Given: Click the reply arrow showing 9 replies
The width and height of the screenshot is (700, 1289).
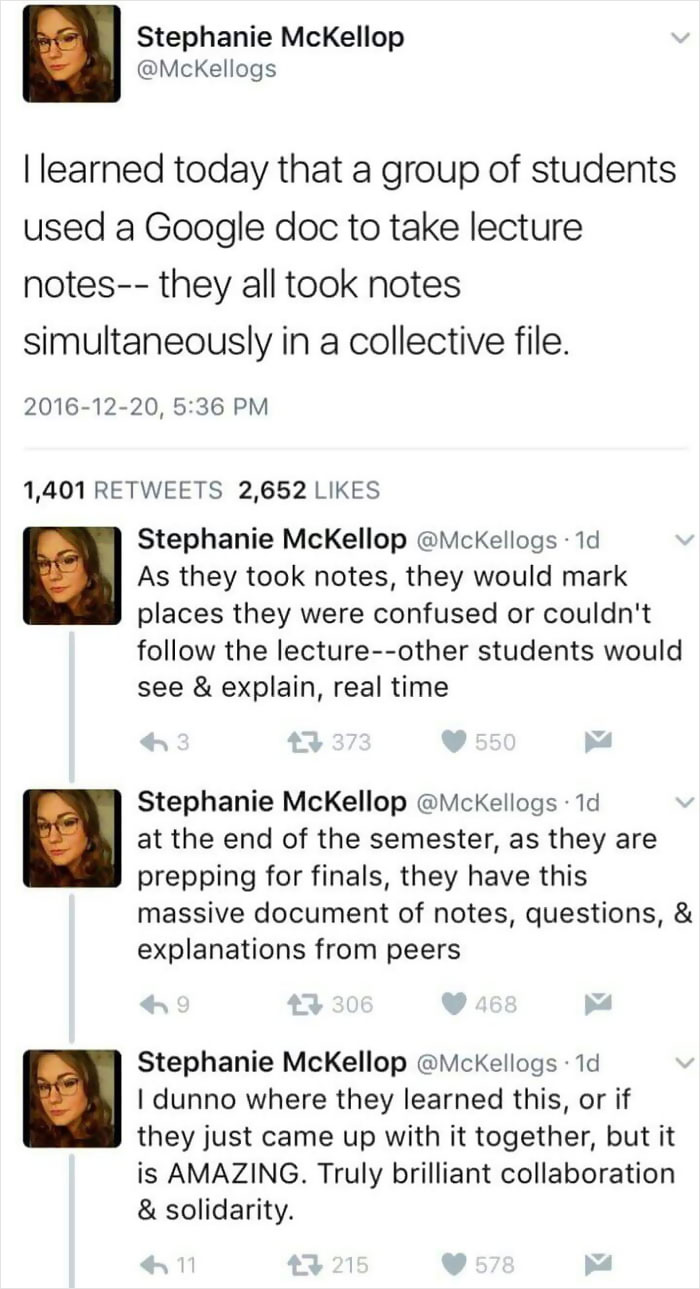Looking at the screenshot, I should [x=157, y=1004].
